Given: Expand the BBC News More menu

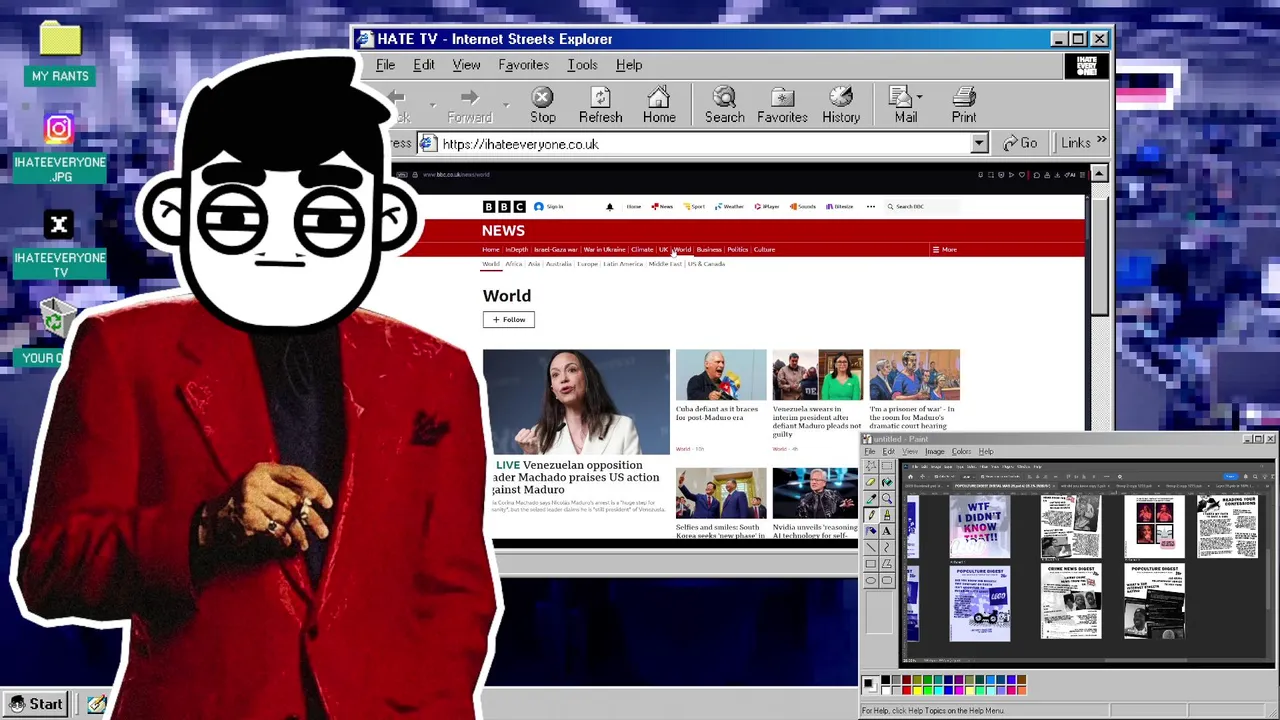Looking at the screenshot, I should (944, 249).
